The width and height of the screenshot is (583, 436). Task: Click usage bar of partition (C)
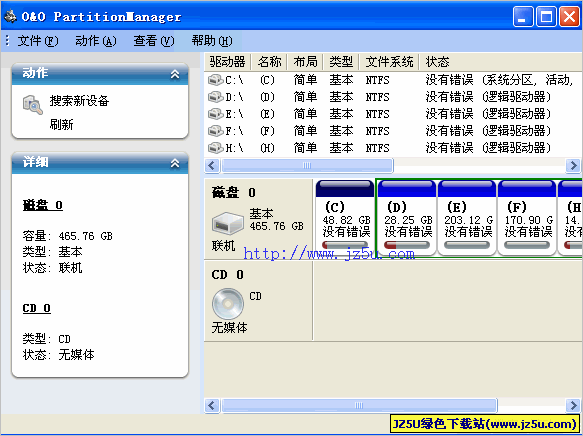coord(345,245)
